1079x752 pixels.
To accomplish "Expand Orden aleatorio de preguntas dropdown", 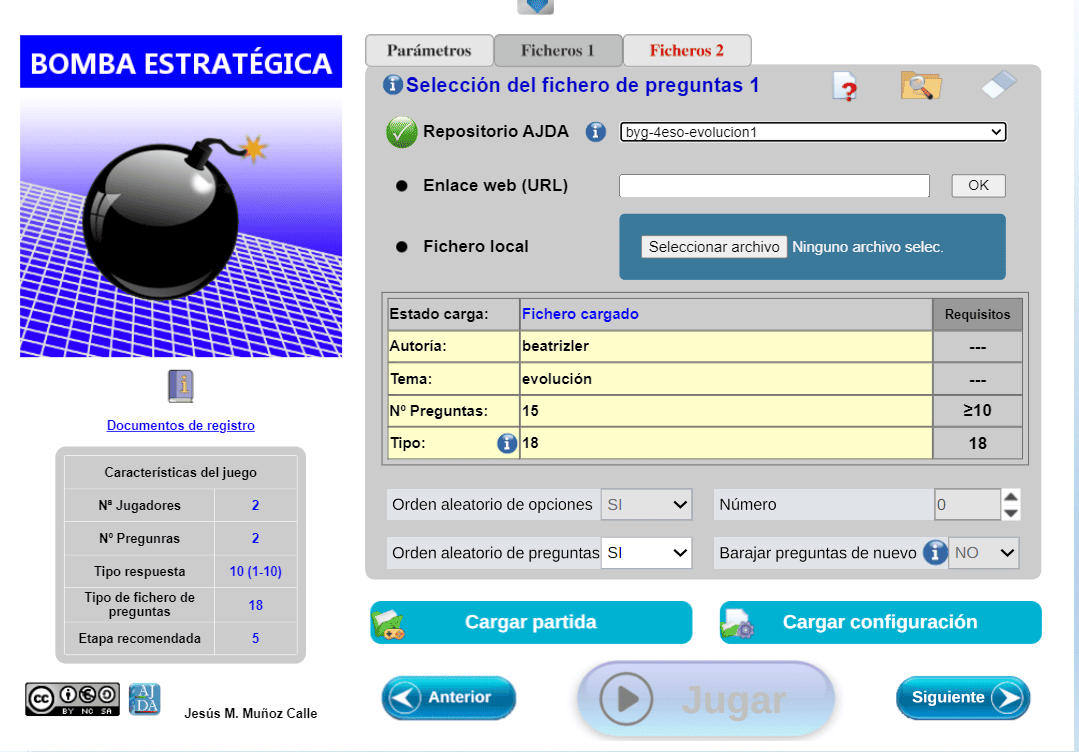I will [646, 552].
